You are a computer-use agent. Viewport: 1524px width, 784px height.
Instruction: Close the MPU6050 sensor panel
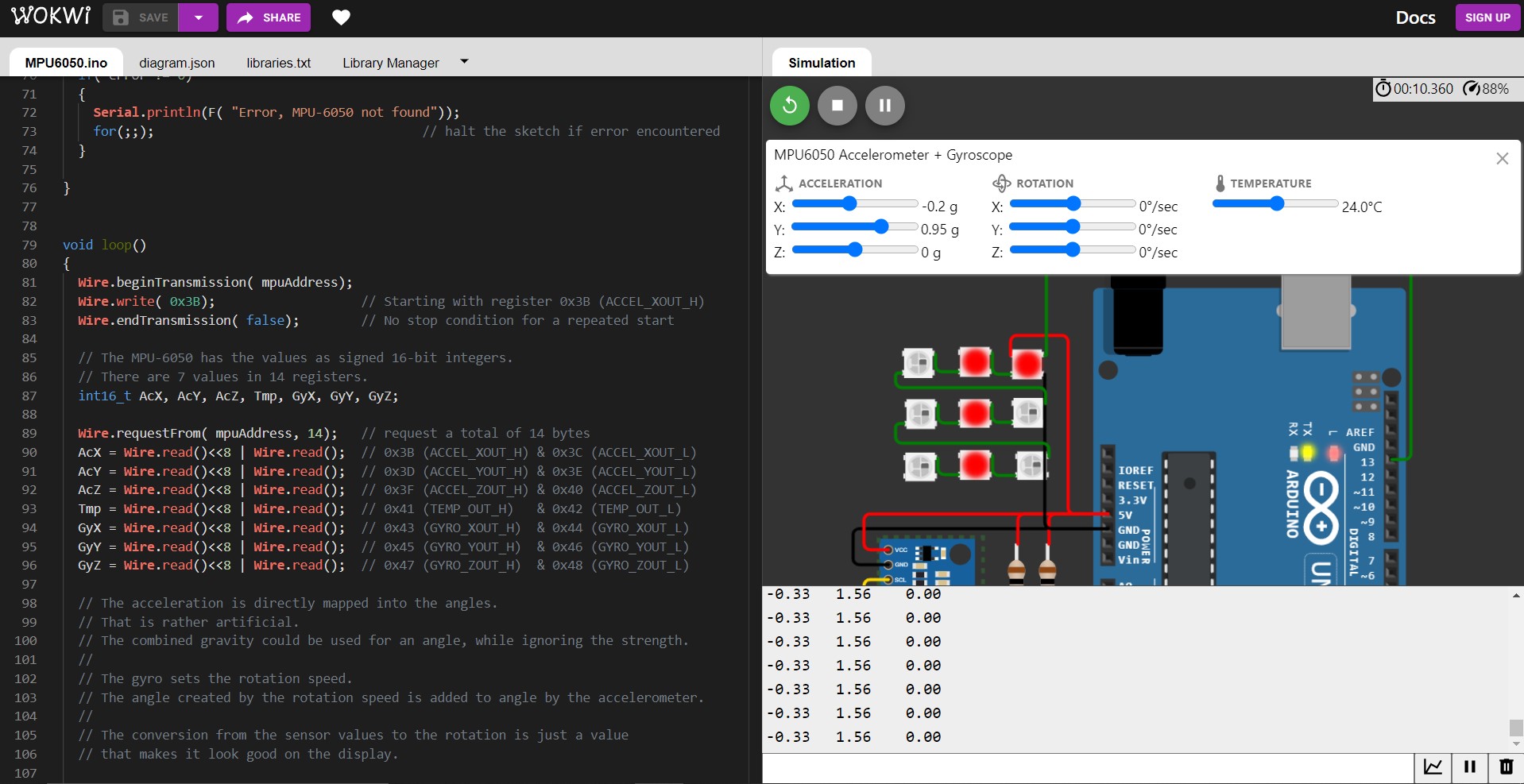1502,159
